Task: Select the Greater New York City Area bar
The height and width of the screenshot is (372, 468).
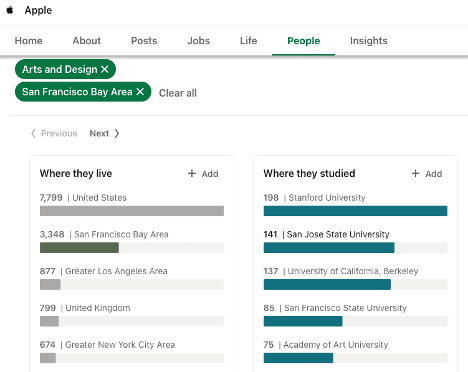Action: point(132,358)
